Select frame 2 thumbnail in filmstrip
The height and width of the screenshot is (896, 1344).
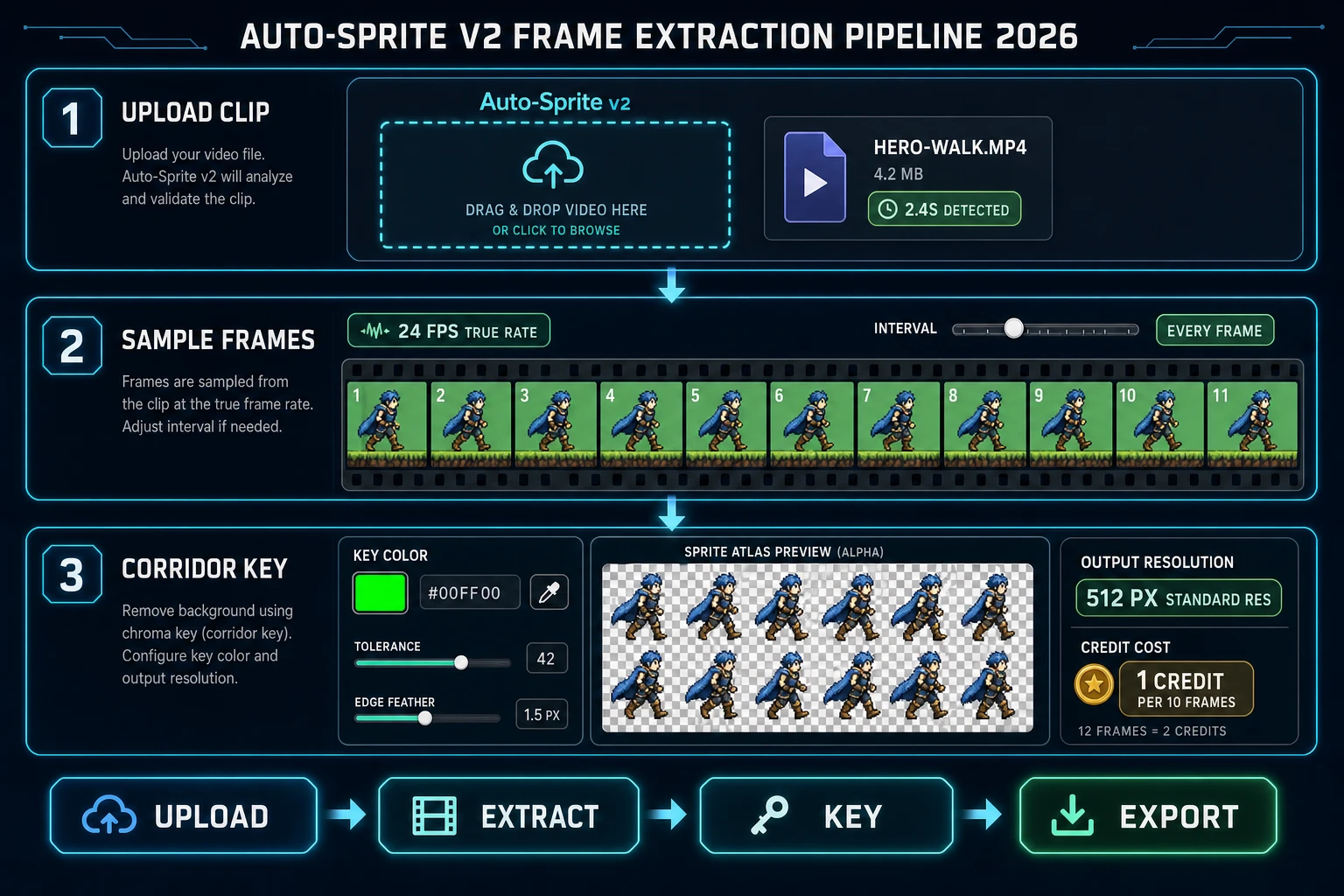pos(471,424)
